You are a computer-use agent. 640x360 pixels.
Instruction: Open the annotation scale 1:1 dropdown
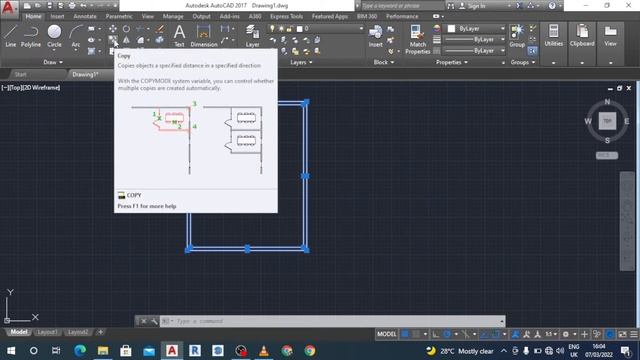pos(551,334)
